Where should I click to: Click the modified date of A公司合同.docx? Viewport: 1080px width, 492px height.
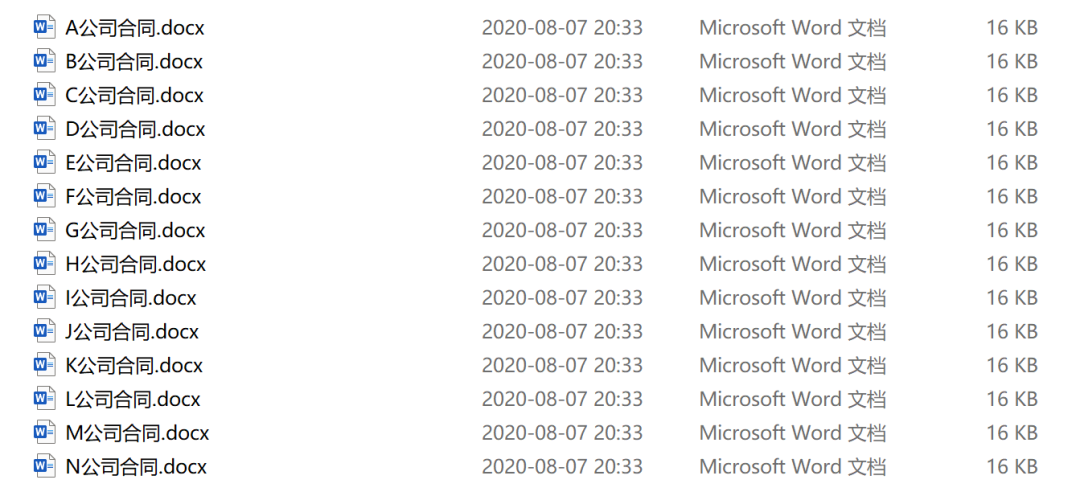[562, 28]
